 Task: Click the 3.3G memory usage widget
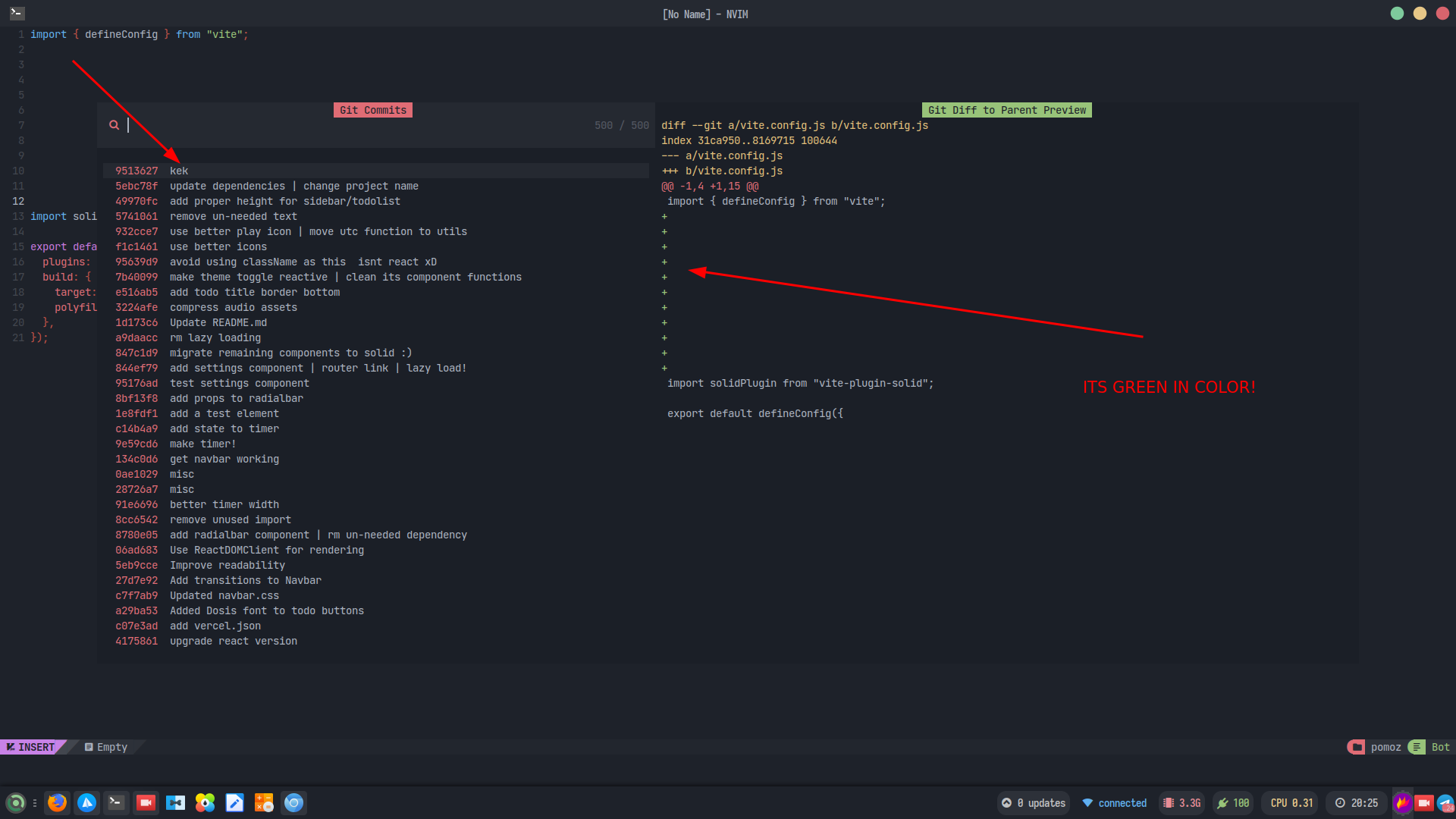click(1182, 803)
